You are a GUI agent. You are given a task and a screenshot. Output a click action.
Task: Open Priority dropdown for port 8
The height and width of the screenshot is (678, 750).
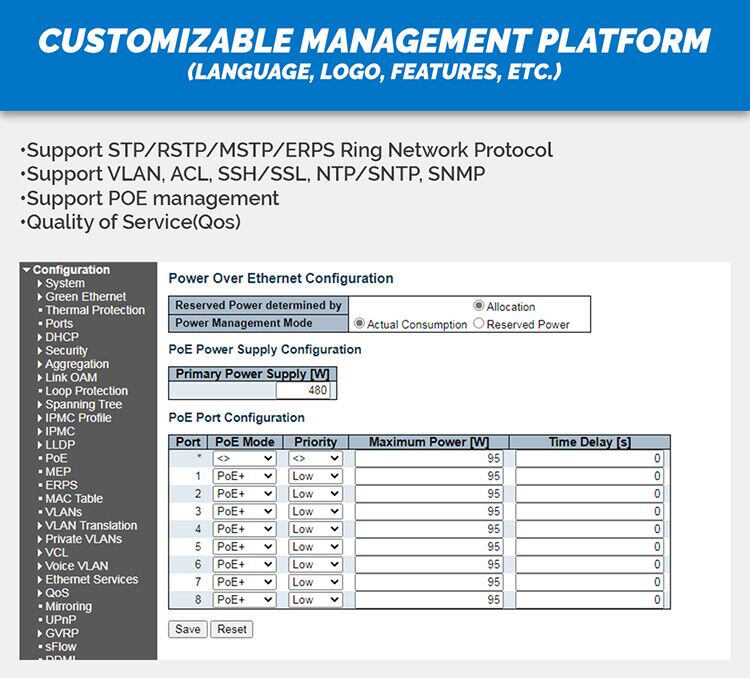coord(315,600)
